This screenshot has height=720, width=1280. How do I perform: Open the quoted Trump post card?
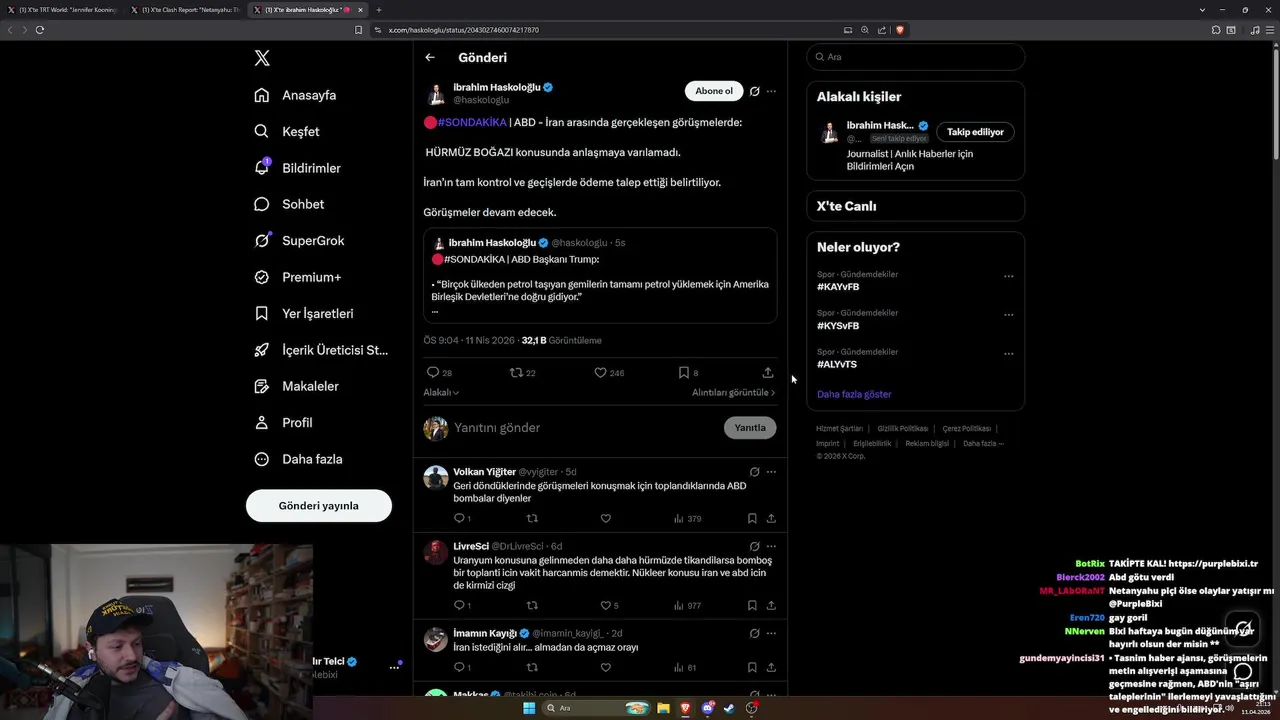pos(600,275)
